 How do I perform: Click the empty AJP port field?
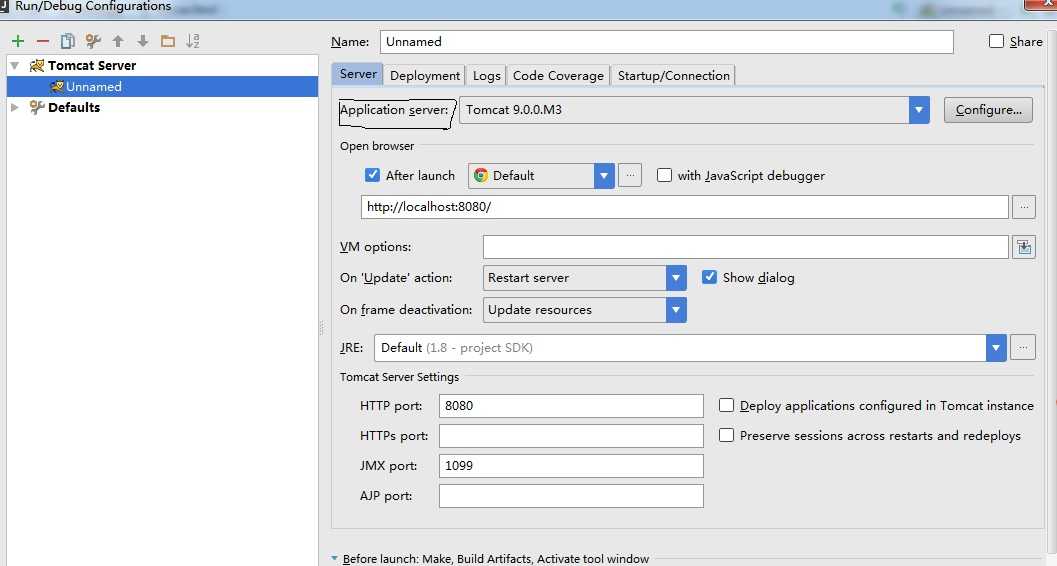click(571, 496)
